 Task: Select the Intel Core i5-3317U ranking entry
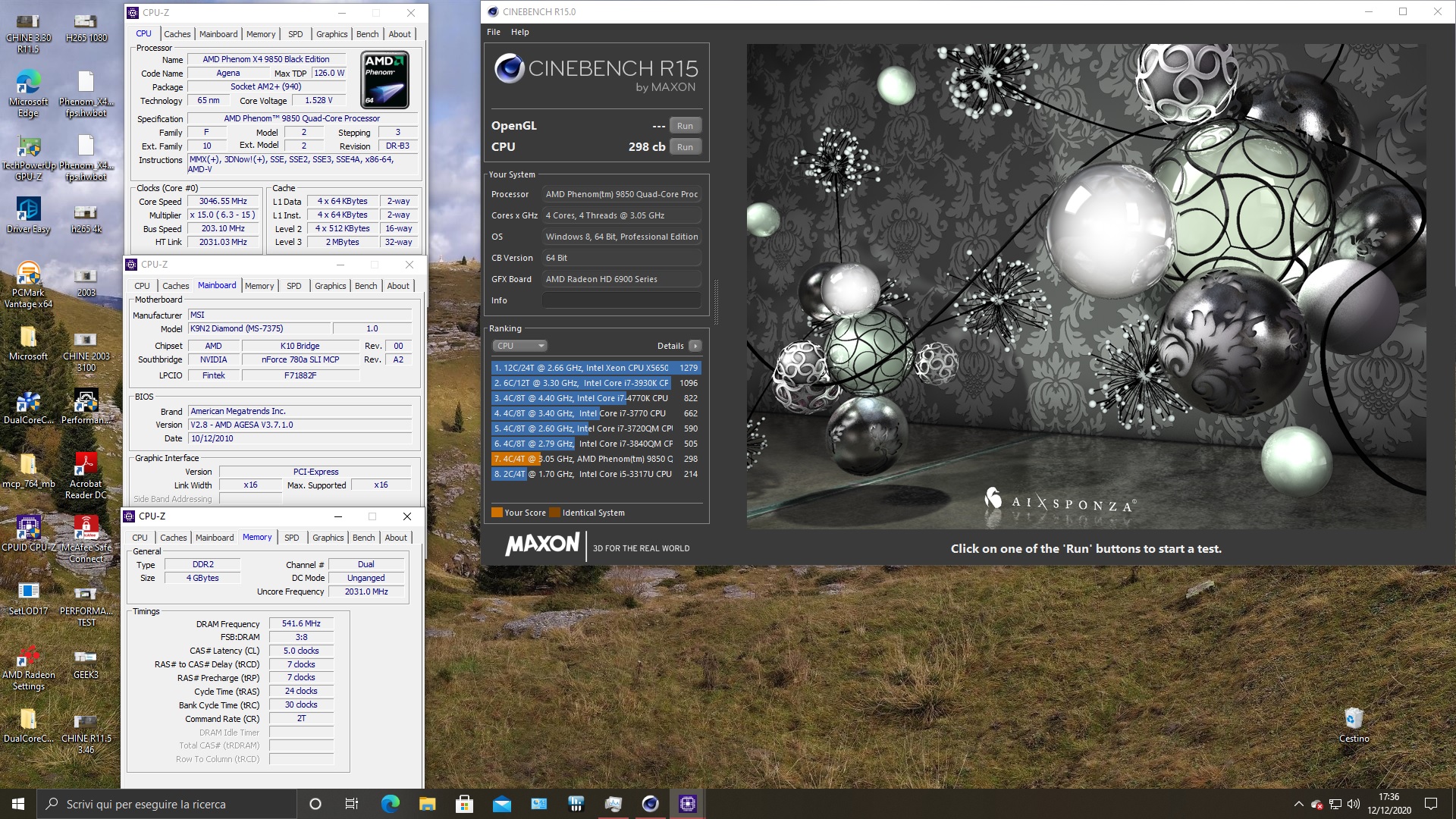(x=596, y=474)
